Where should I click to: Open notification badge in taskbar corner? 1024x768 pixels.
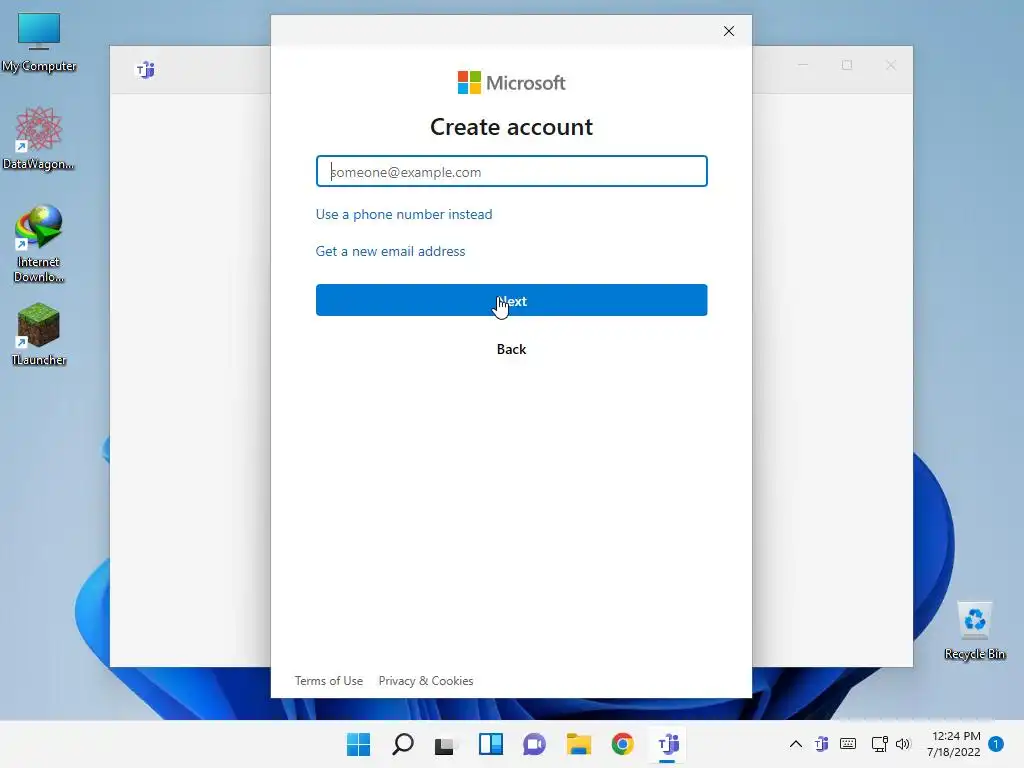coord(996,744)
